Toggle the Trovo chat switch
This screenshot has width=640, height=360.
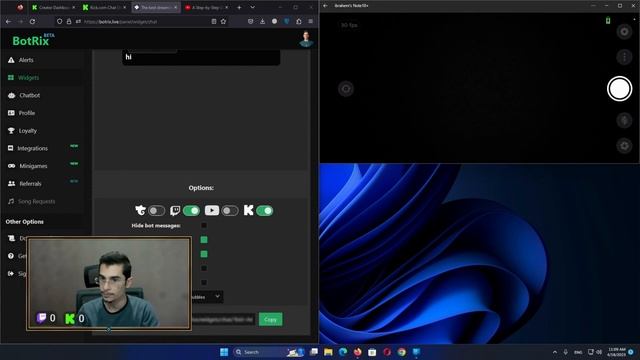[156, 211]
